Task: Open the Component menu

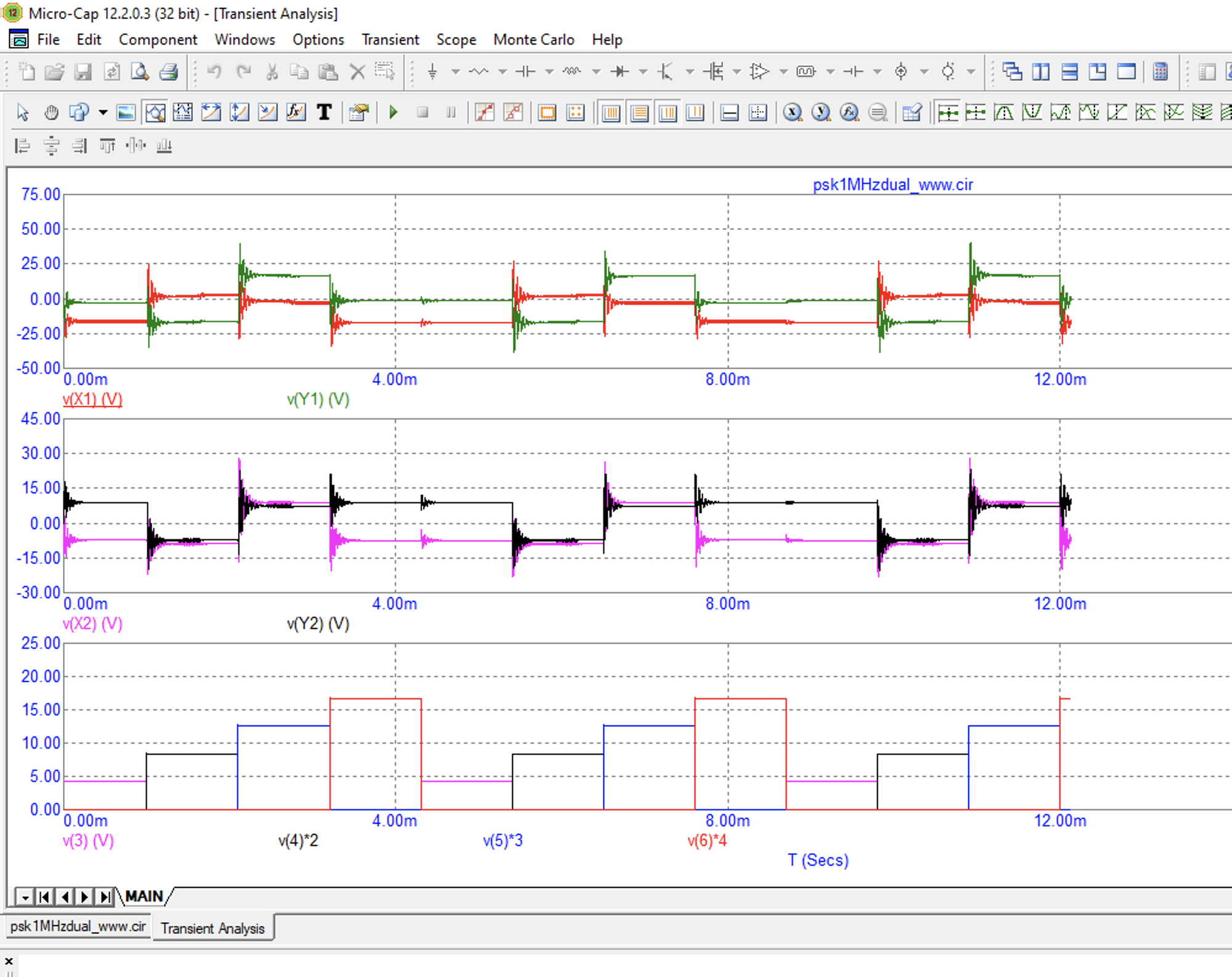Action: [158, 39]
